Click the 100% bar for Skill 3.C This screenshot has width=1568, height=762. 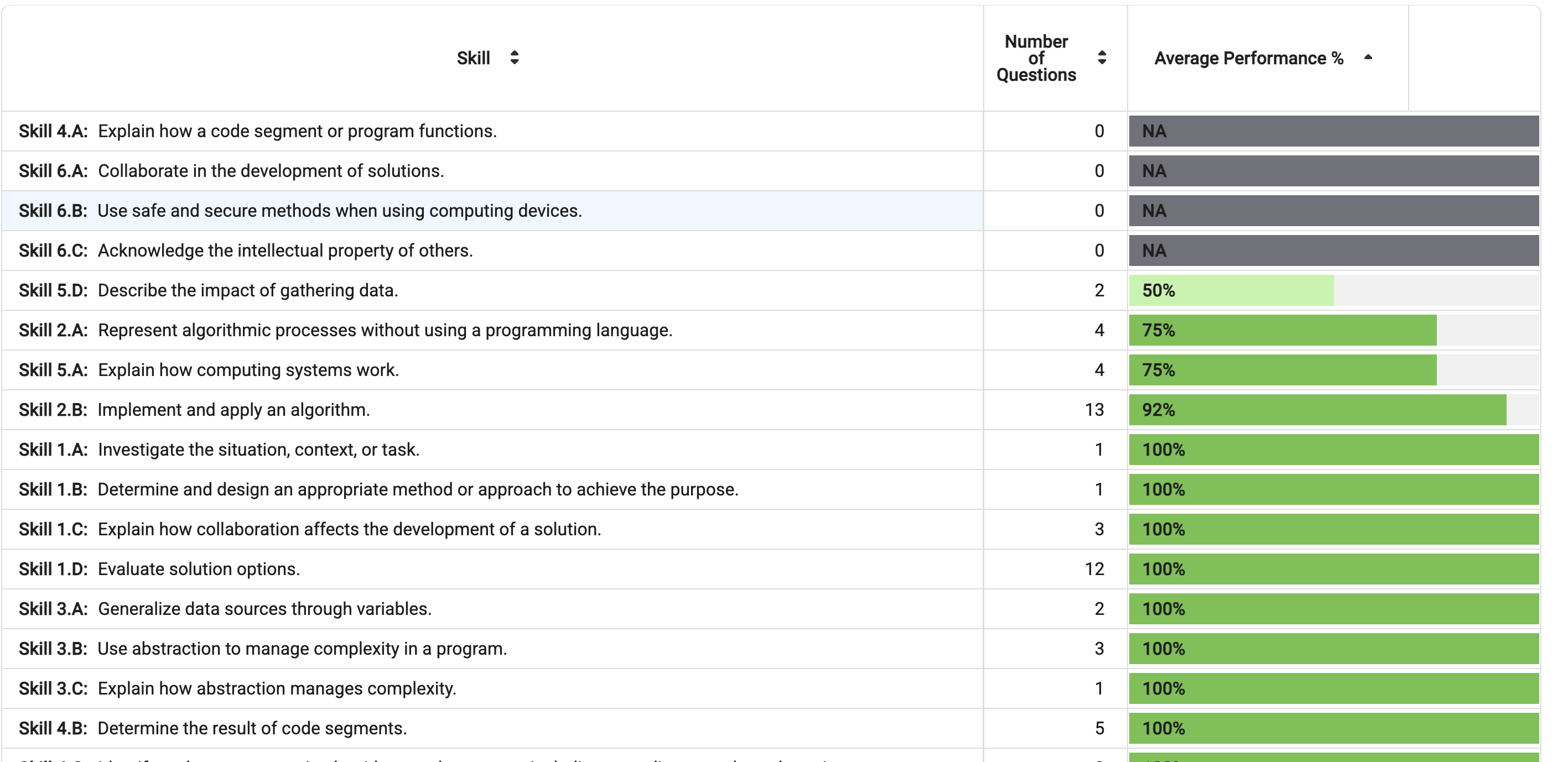point(1333,689)
